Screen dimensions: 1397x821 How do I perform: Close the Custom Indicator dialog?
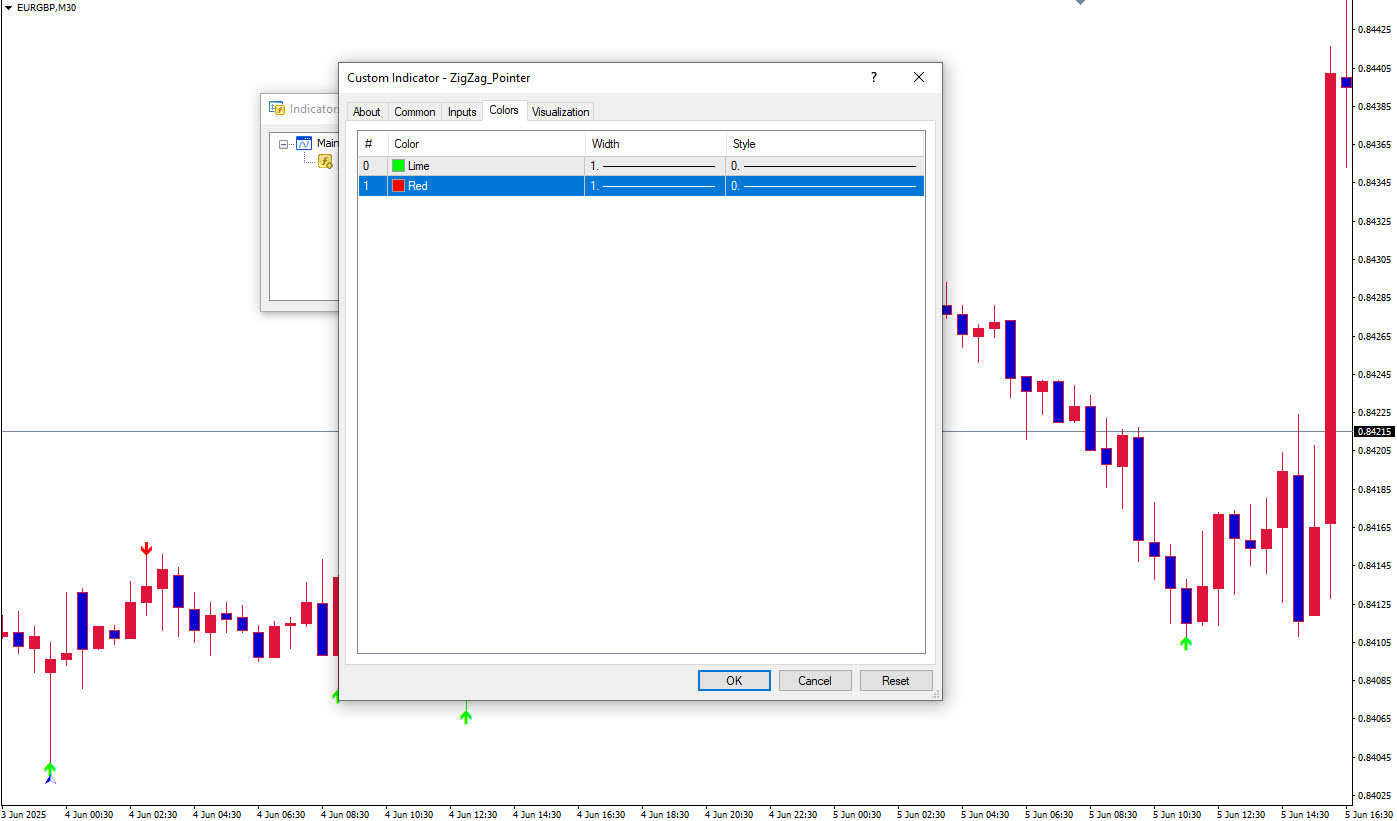click(x=919, y=77)
